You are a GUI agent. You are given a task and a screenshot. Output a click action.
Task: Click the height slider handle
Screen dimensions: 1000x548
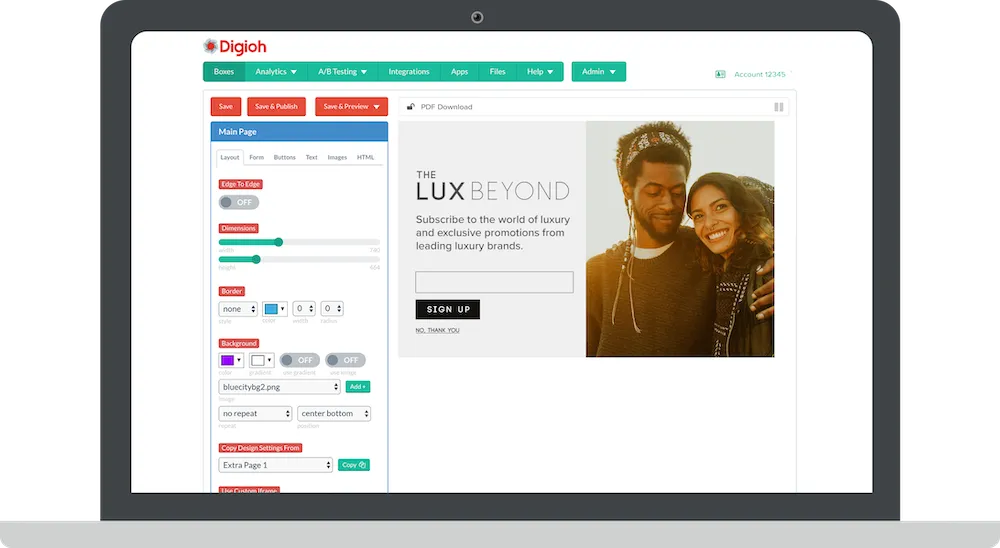click(256, 260)
